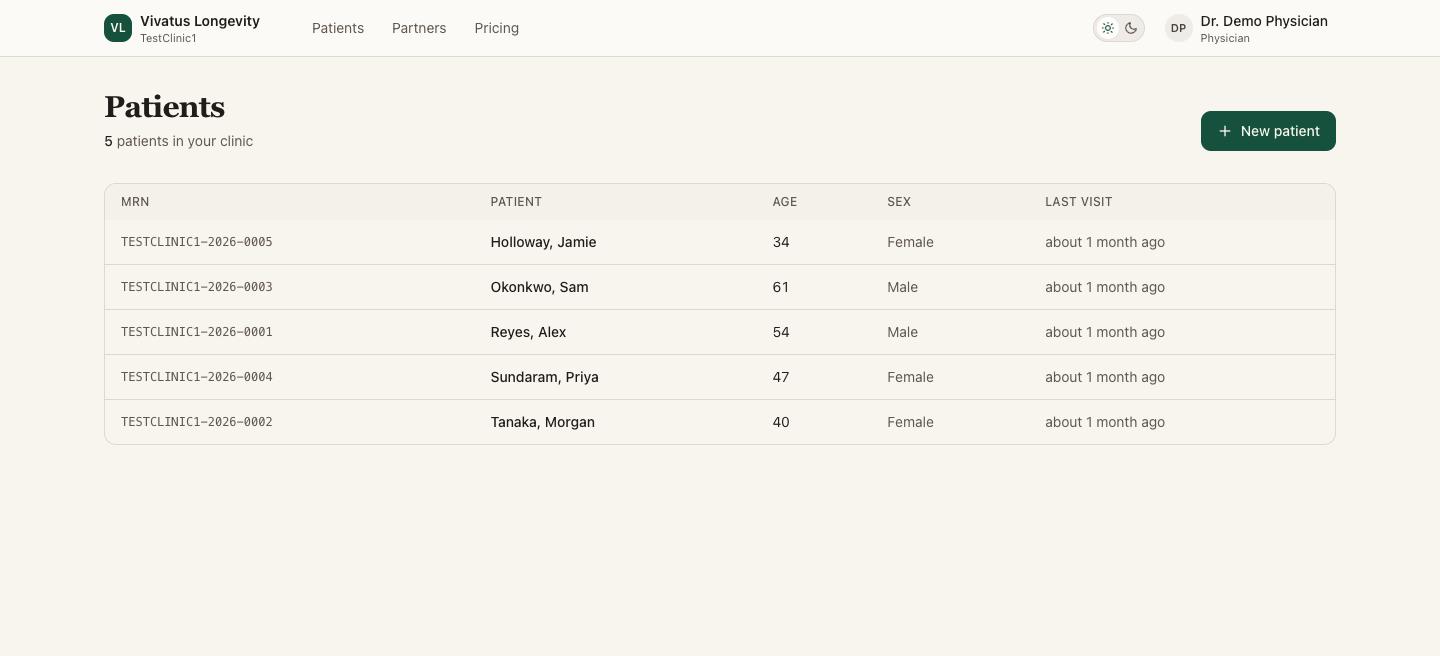The height and width of the screenshot is (656, 1440).
Task: Click Physician role label
Action: 1225,39
